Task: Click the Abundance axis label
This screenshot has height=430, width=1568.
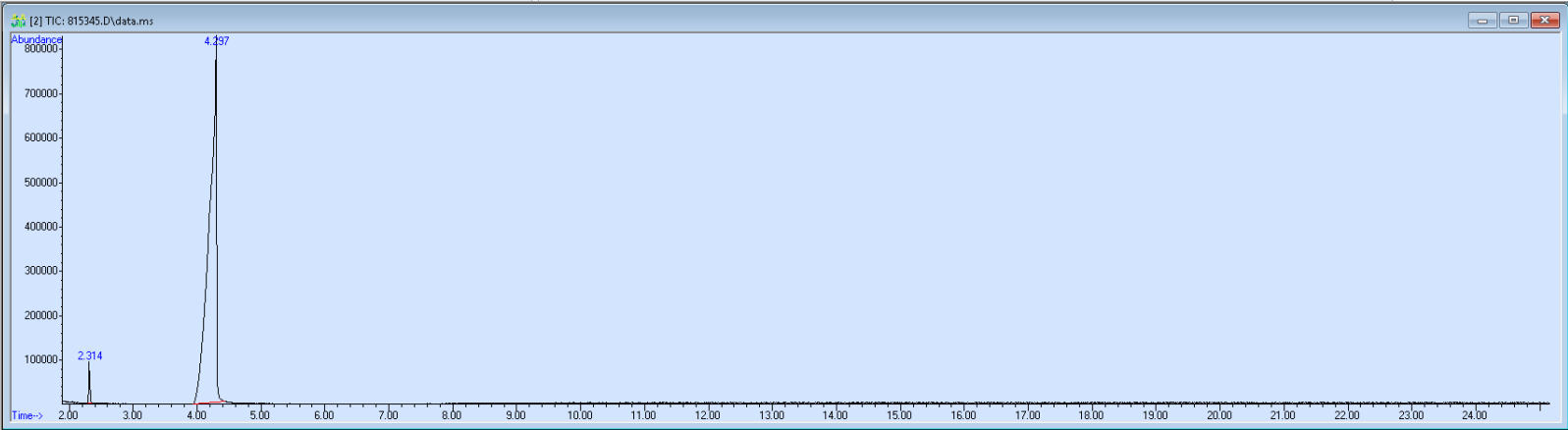Action: tap(36, 39)
